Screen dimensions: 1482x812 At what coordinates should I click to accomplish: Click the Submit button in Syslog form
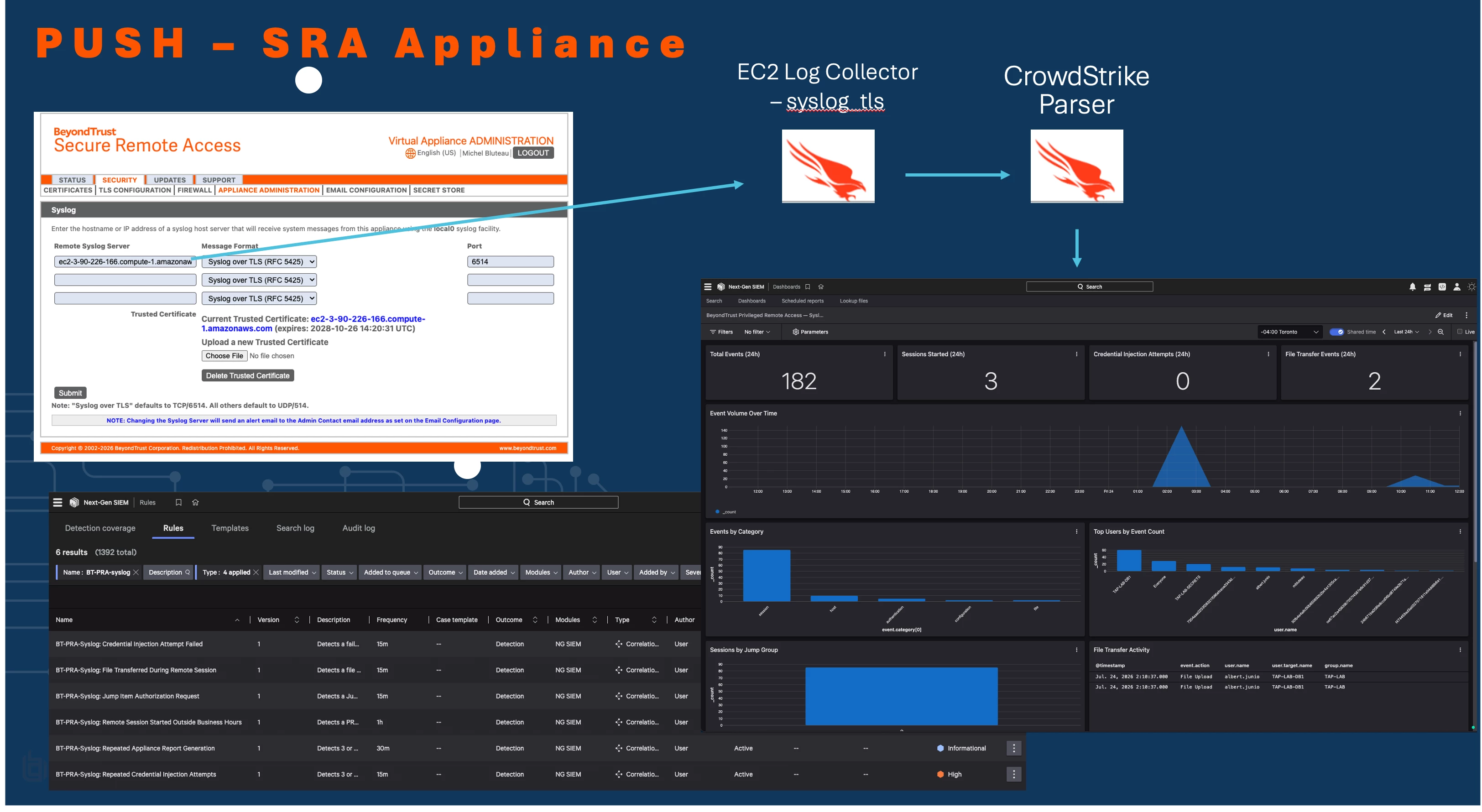70,393
